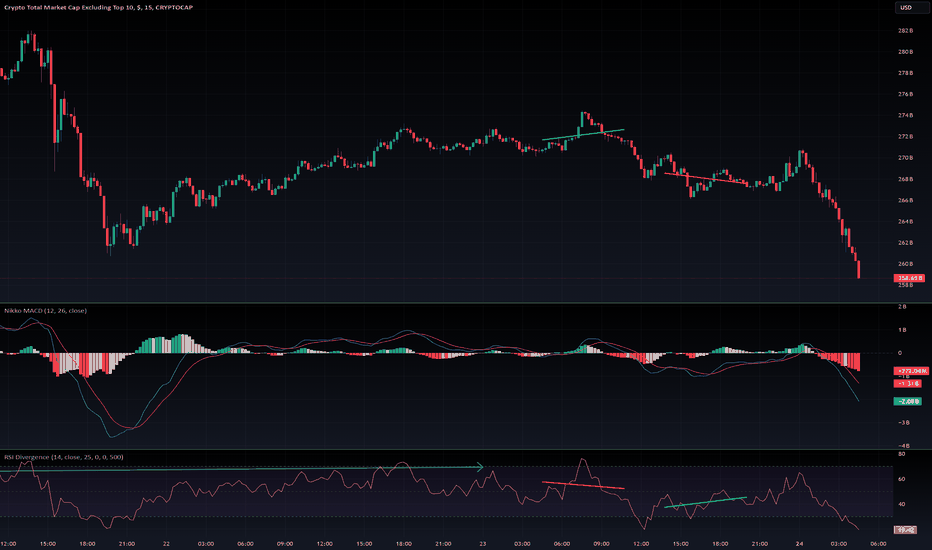Click the -3B label on the MACD axis
This screenshot has width=932, height=550.
pos(903,423)
